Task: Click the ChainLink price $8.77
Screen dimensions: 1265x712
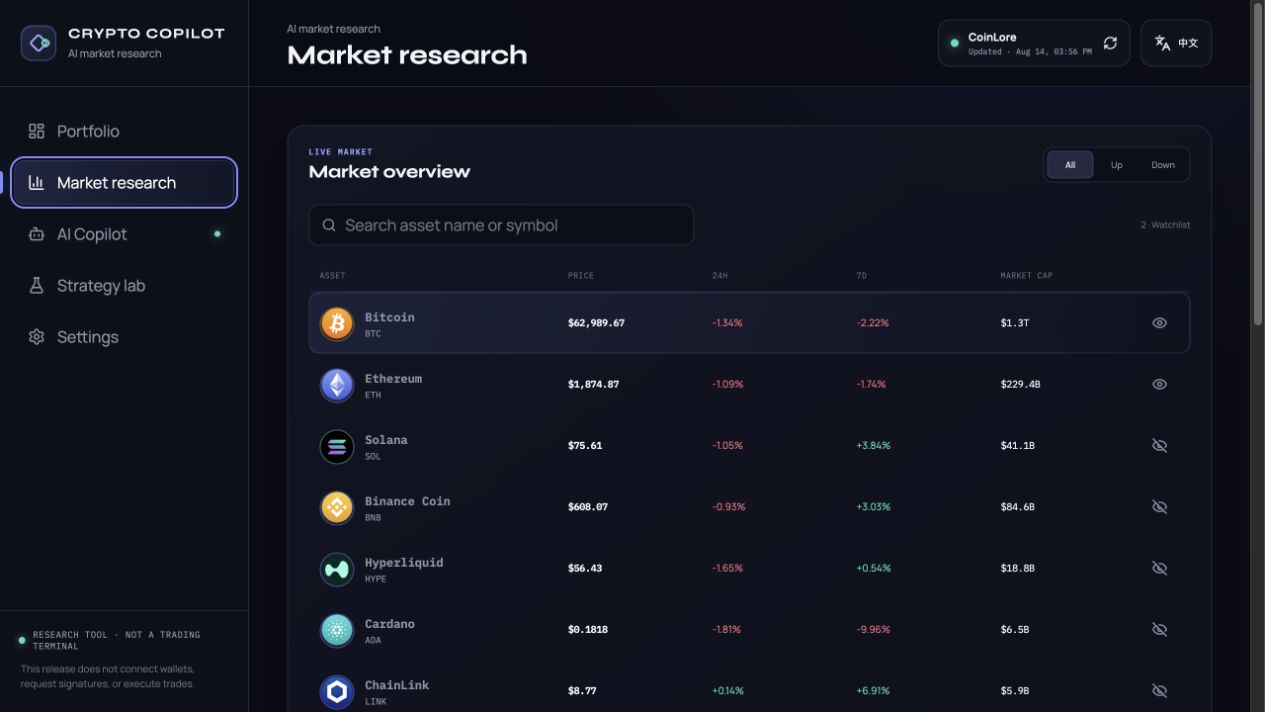Action: pyautogui.click(x=582, y=690)
